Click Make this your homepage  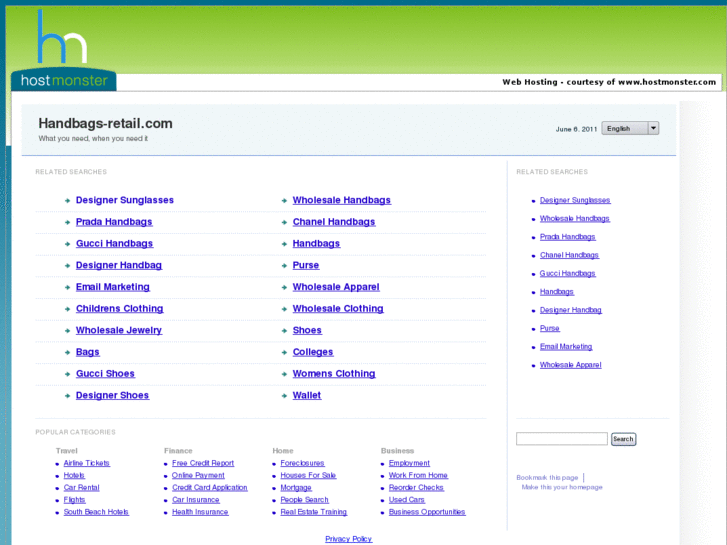[562, 487]
